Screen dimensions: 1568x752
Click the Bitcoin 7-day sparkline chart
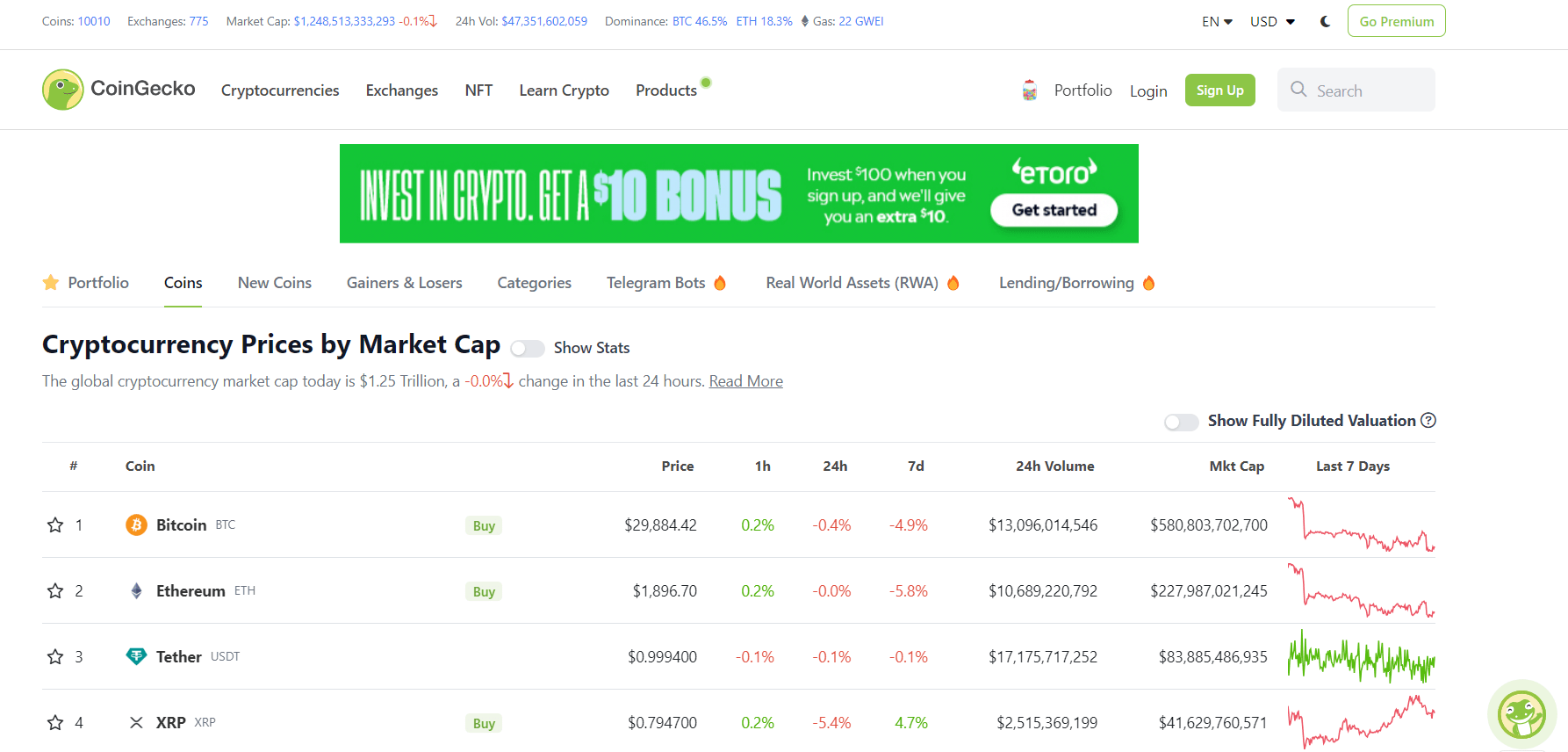click(x=1361, y=525)
